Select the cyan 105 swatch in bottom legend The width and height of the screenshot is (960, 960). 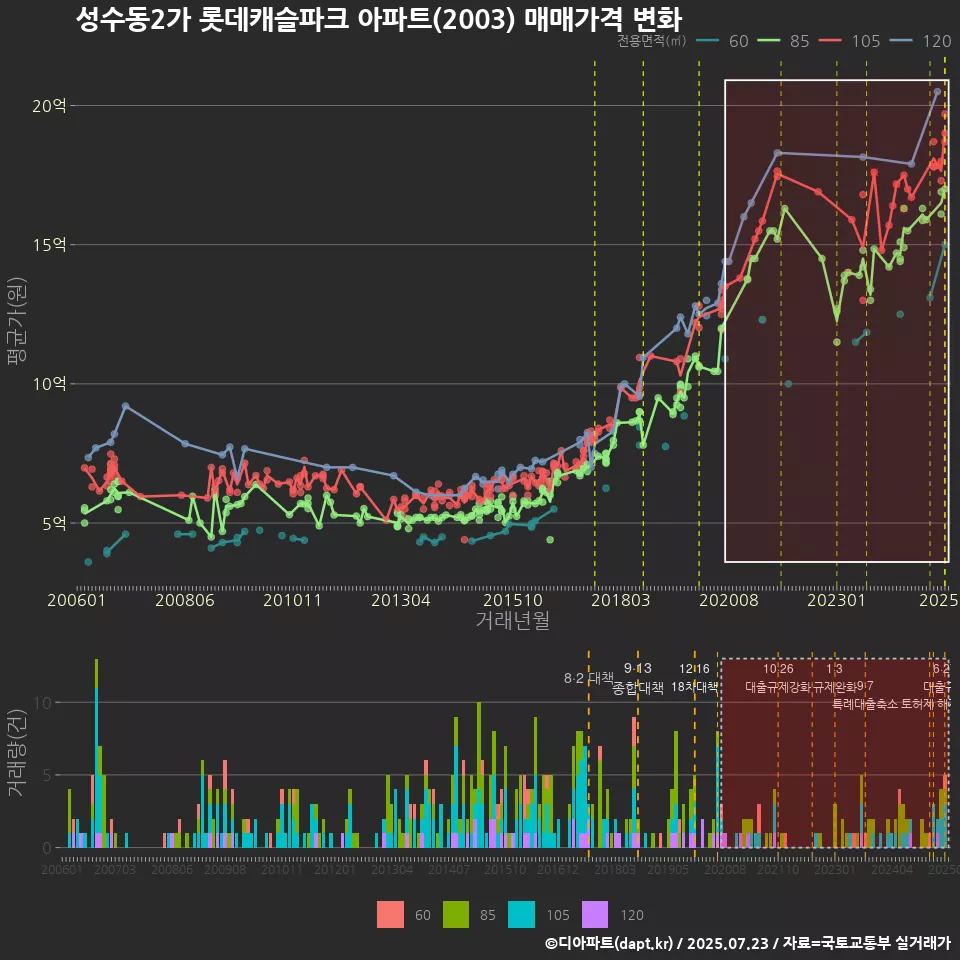point(521,915)
